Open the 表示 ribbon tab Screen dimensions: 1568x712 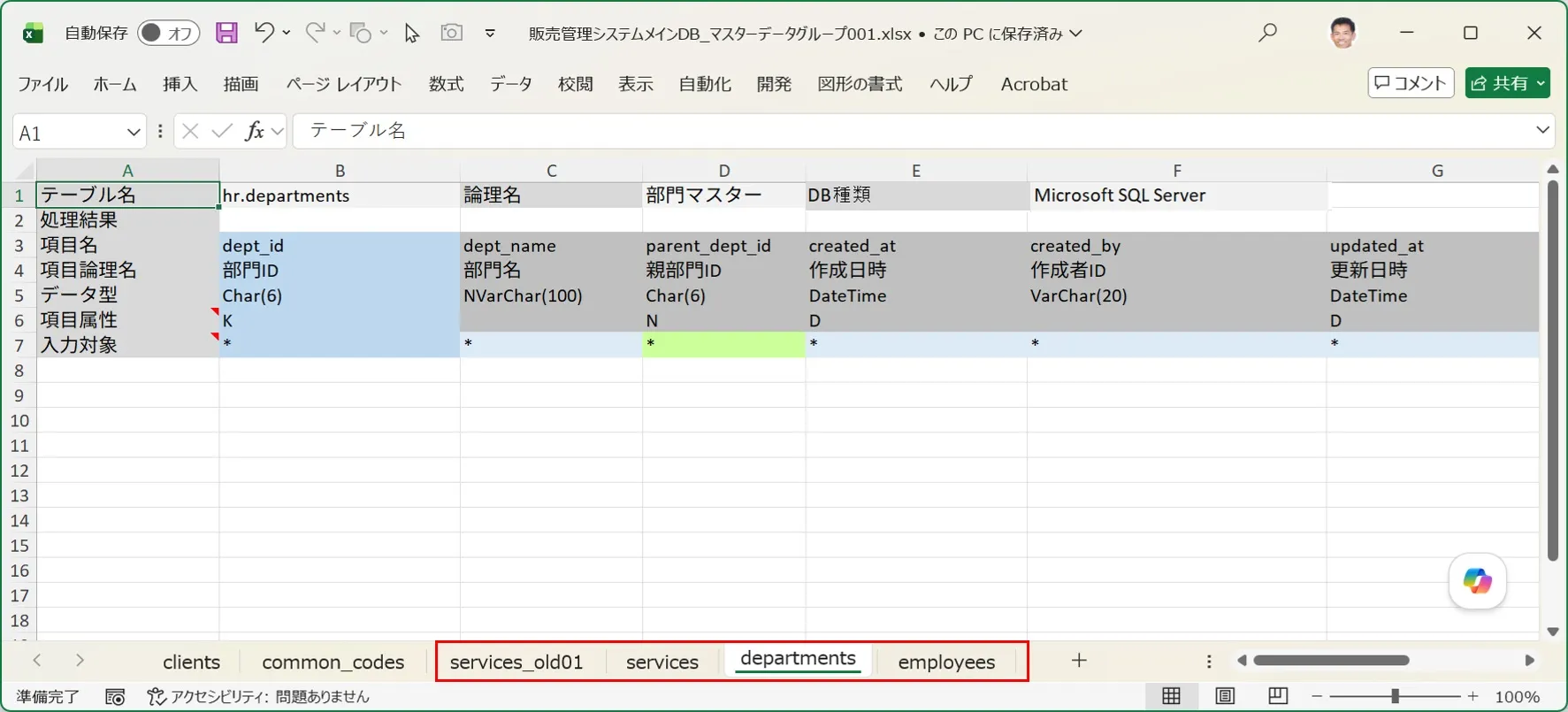[635, 84]
